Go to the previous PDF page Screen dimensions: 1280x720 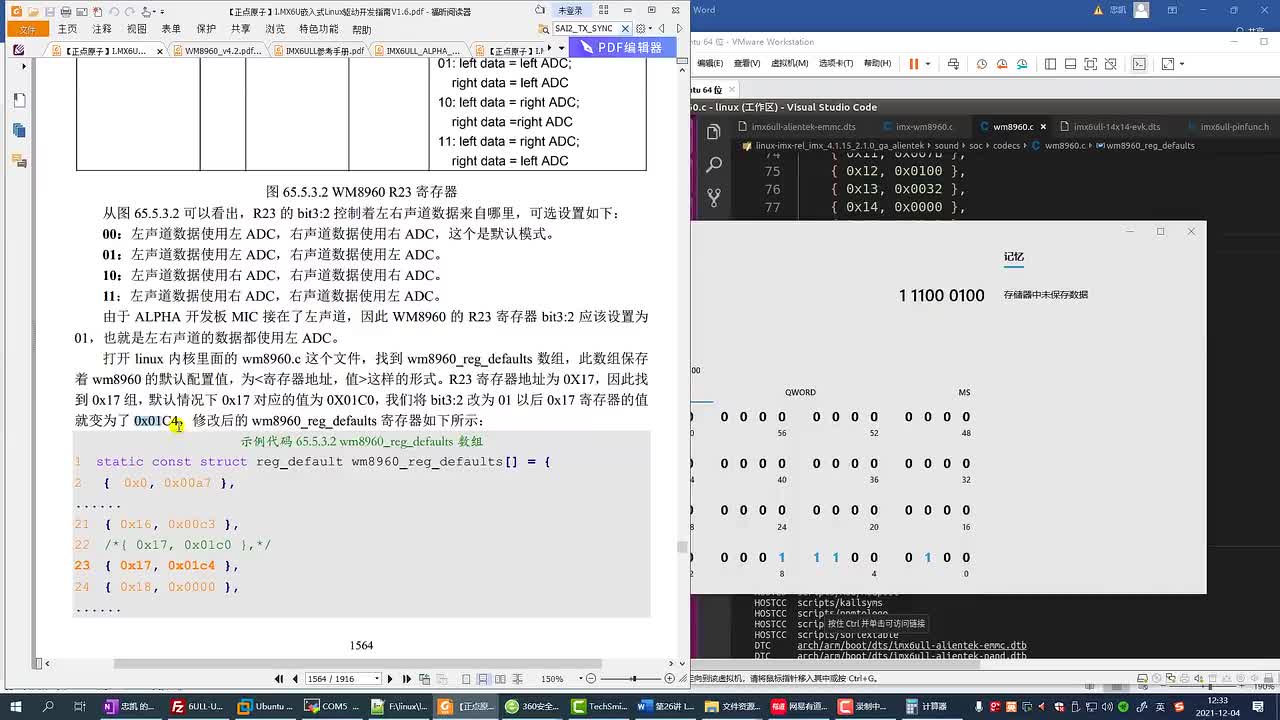pyautogui.click(x=295, y=679)
